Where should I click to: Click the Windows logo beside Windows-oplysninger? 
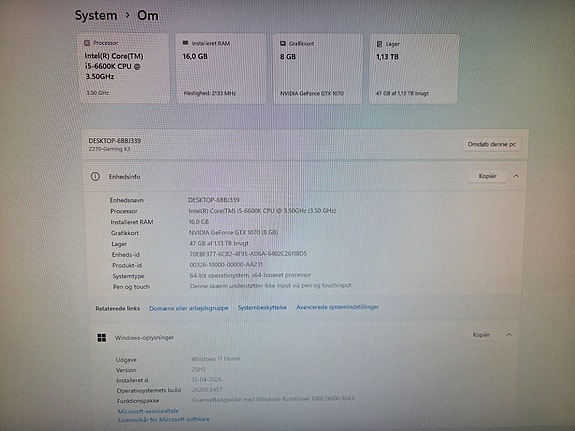[x=102, y=337]
